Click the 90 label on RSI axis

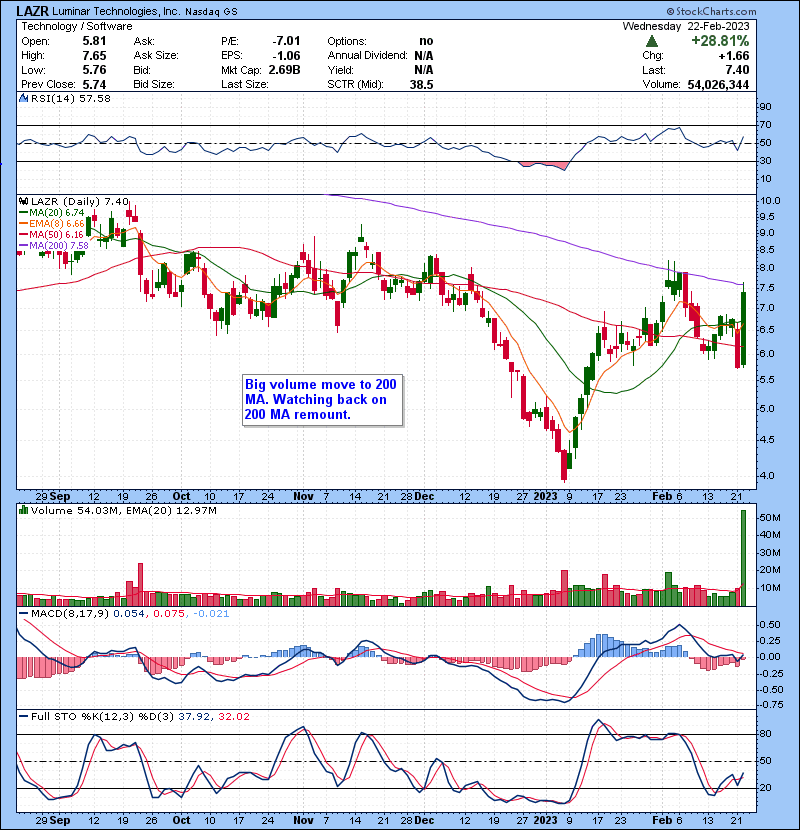[766, 107]
